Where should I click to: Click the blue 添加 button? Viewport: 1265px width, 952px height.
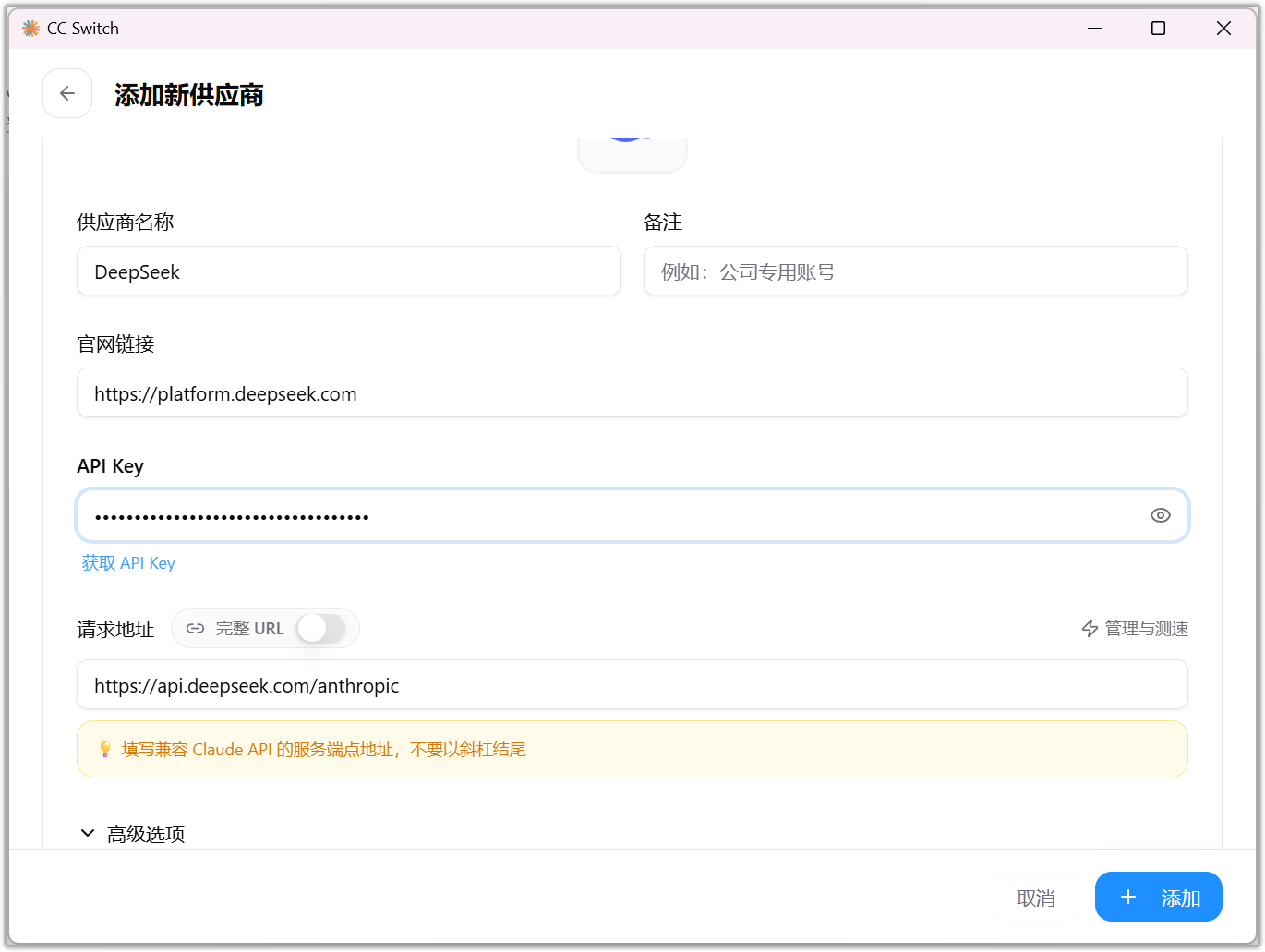(x=1158, y=898)
